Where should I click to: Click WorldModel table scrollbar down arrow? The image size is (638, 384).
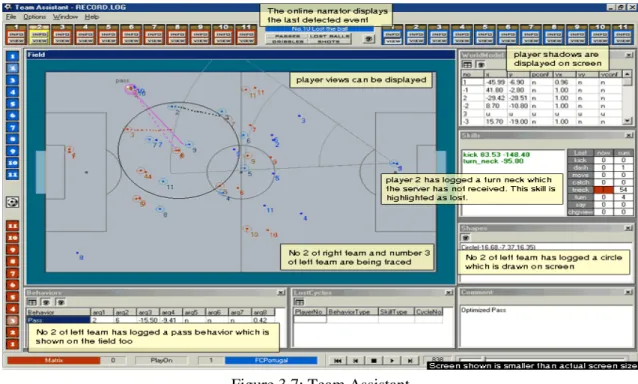[627, 121]
